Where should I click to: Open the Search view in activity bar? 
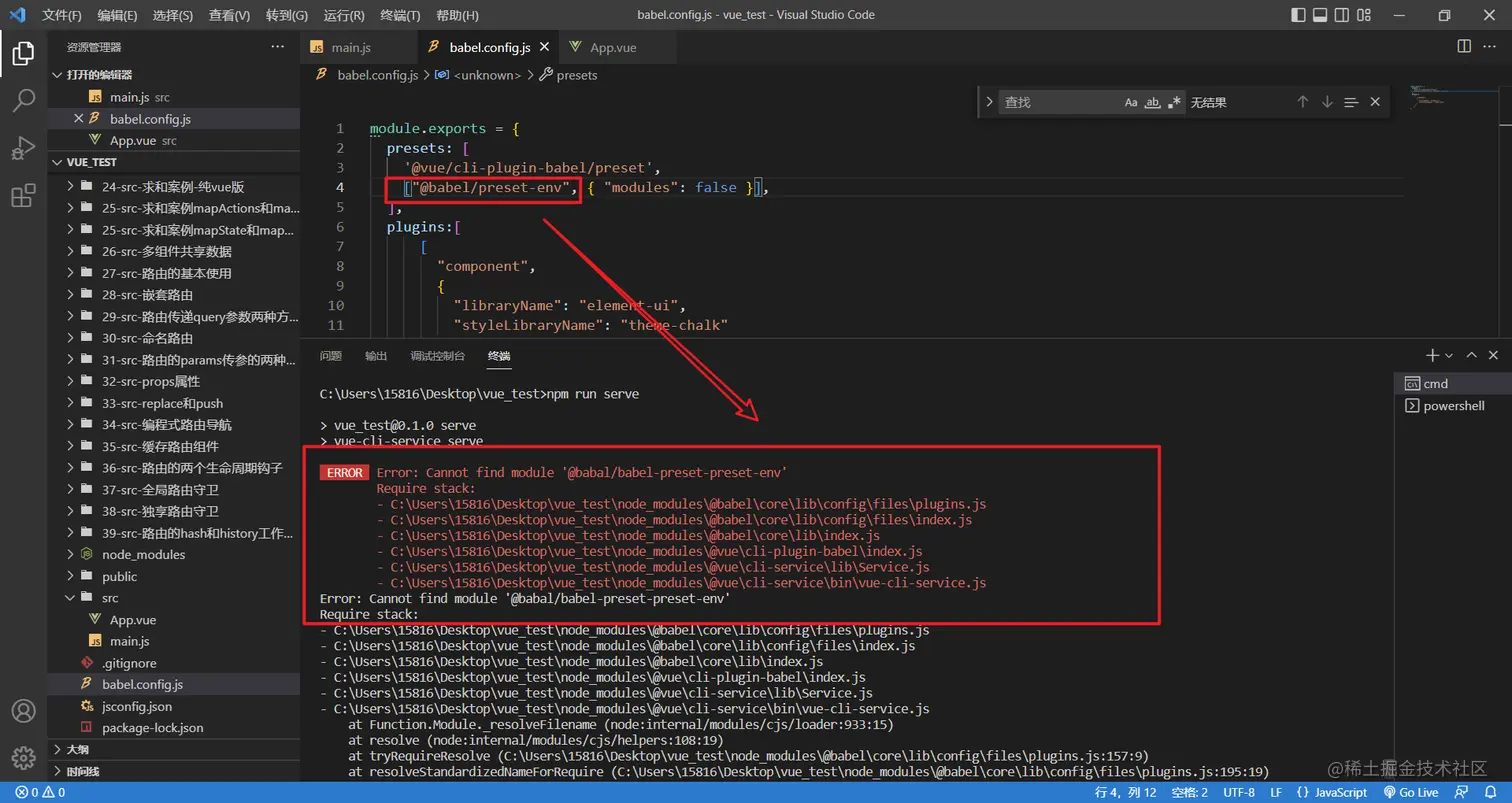(x=23, y=100)
